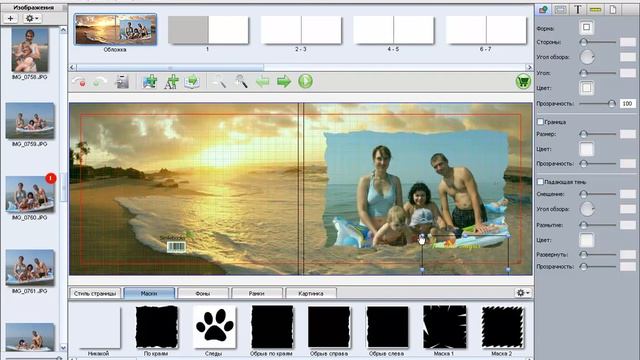Go to previous spread with left arrow

263,82
